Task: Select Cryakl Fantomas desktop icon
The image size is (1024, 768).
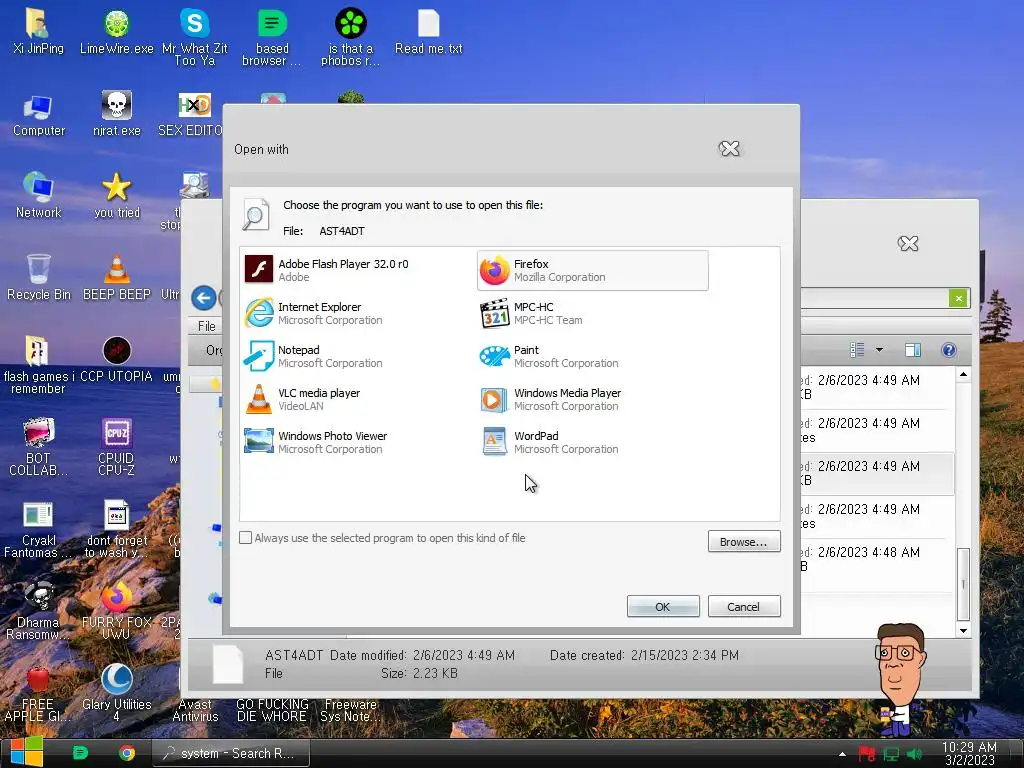Action: 38,530
